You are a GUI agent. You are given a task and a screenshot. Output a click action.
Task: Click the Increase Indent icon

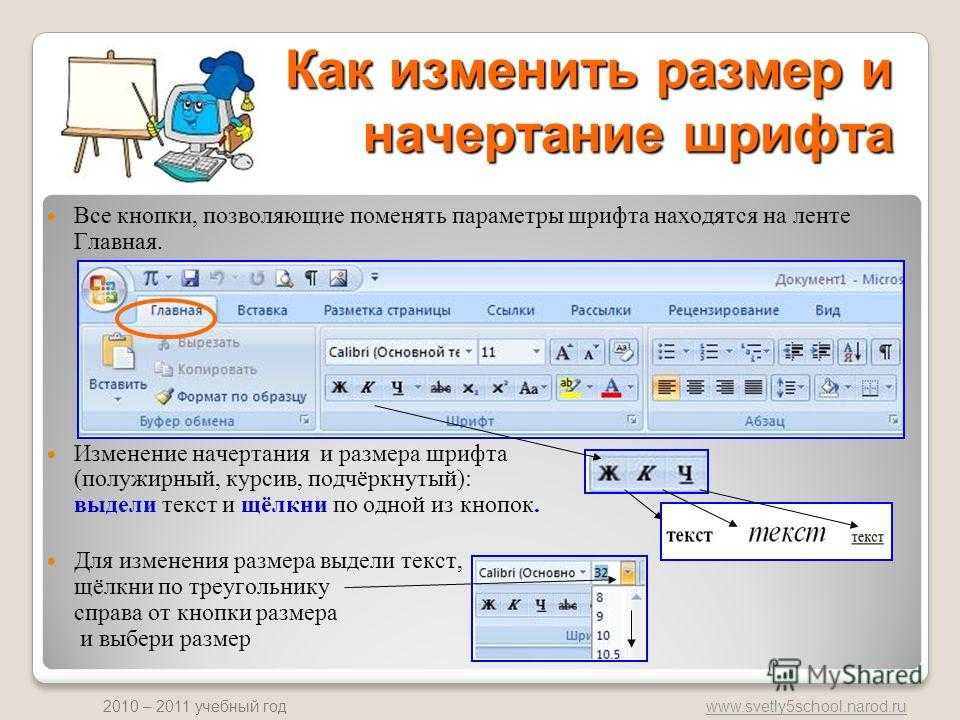tap(821, 351)
